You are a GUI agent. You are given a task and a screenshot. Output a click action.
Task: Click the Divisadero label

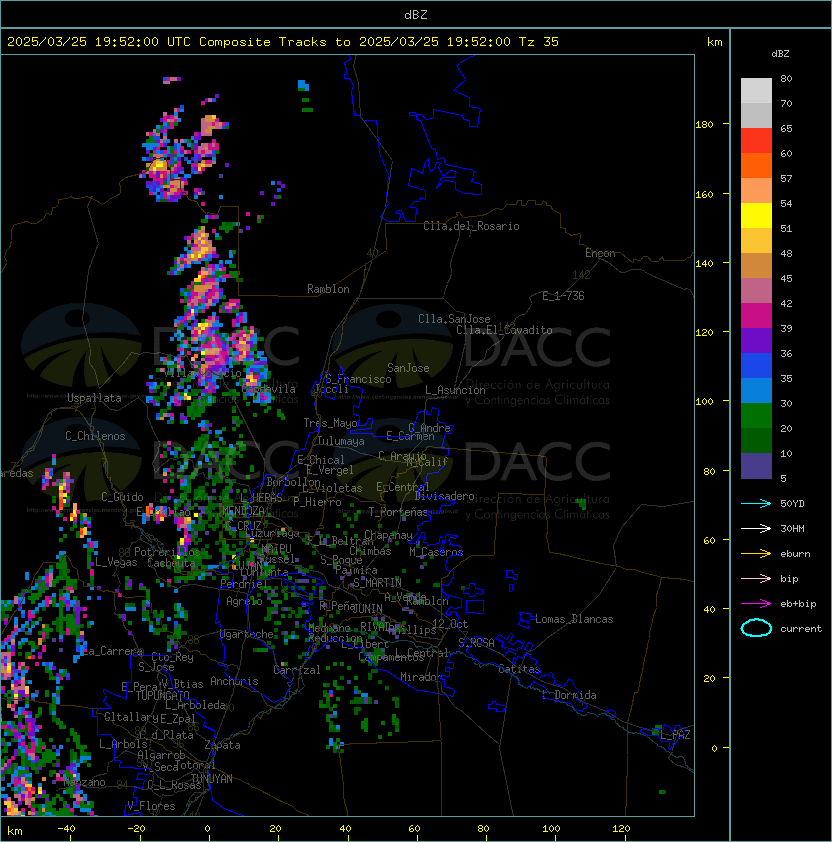pyautogui.click(x=444, y=496)
